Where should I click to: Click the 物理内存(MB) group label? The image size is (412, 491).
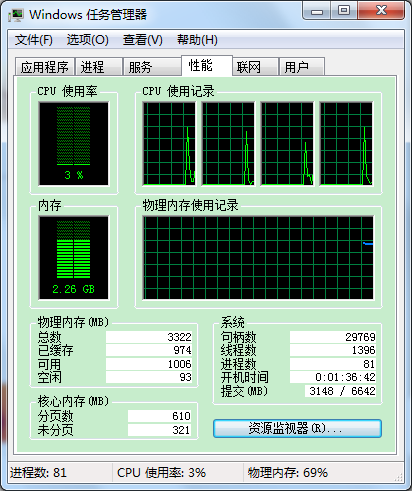[x=73, y=322]
